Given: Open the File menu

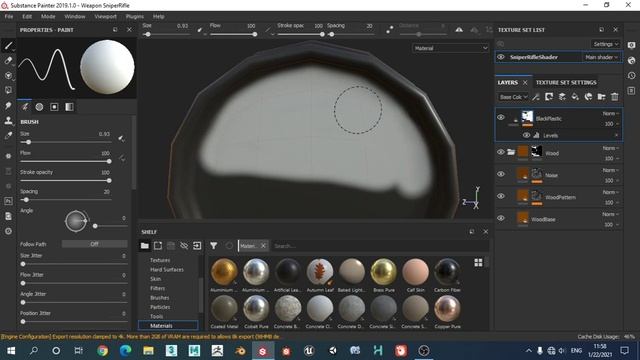Looking at the screenshot, I should pos(9,17).
